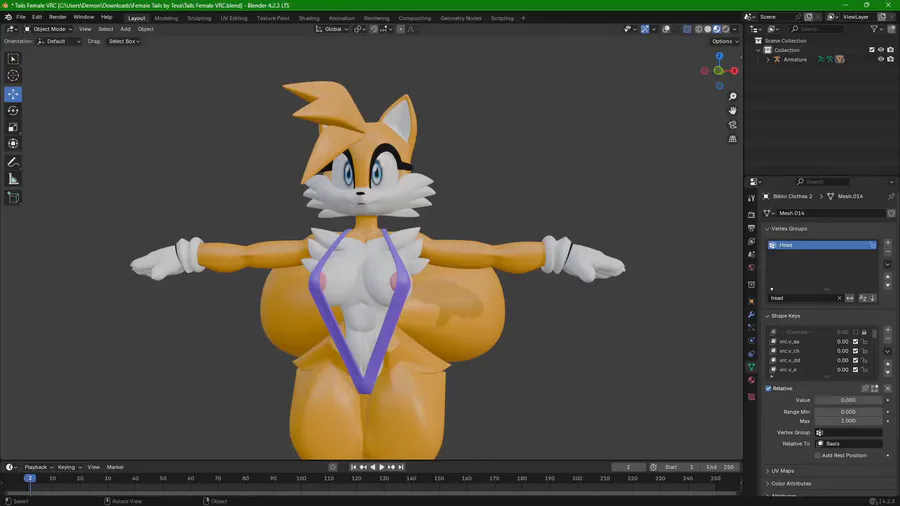The image size is (900, 506).
Task: Switch to the Modeling workspace tab
Action: pos(166,18)
